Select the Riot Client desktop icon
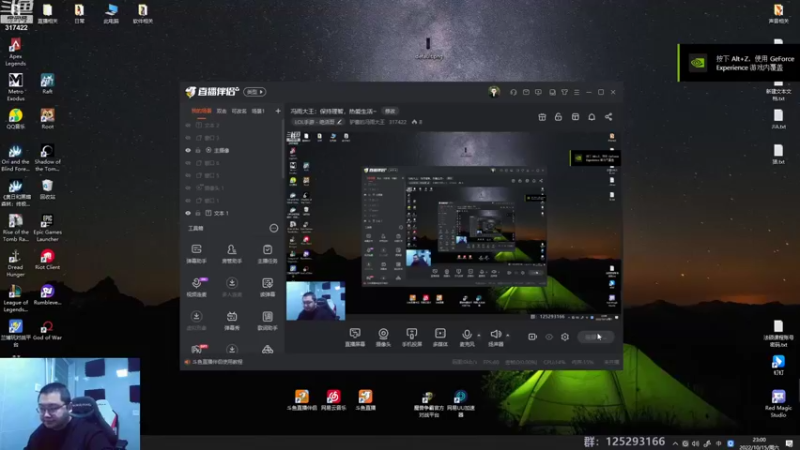This screenshot has height=450, width=800. click(47, 260)
